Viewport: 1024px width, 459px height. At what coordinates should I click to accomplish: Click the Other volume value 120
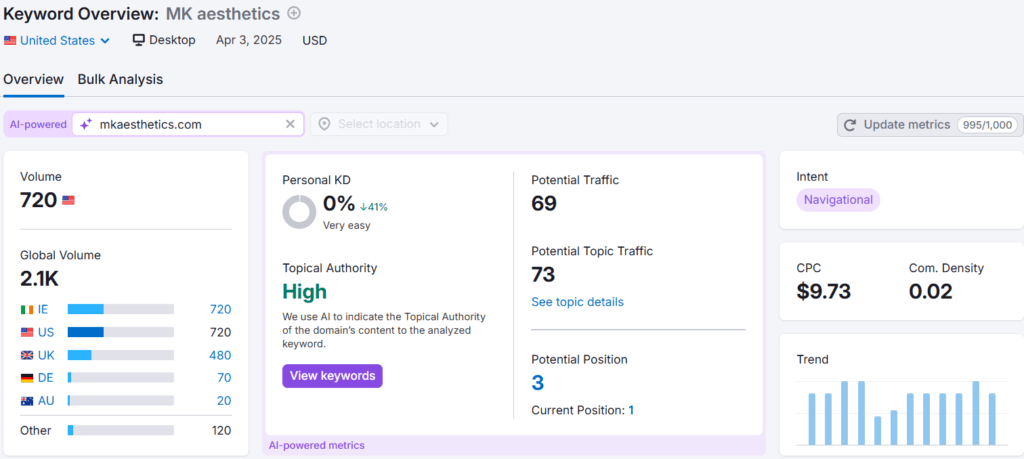221,430
